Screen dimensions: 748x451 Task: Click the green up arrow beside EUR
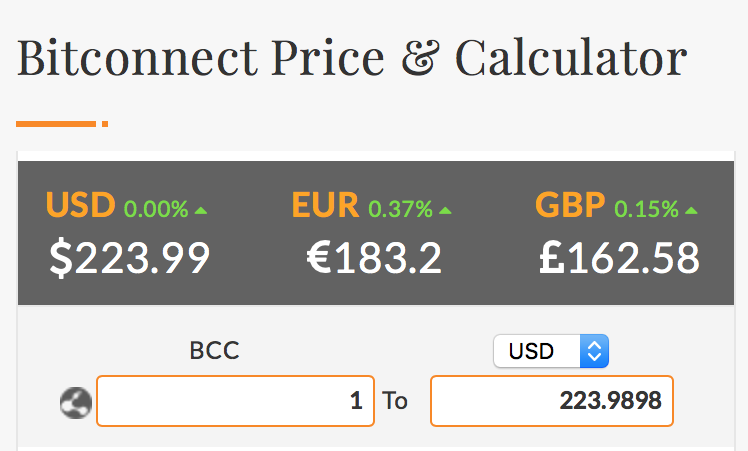click(x=445, y=210)
